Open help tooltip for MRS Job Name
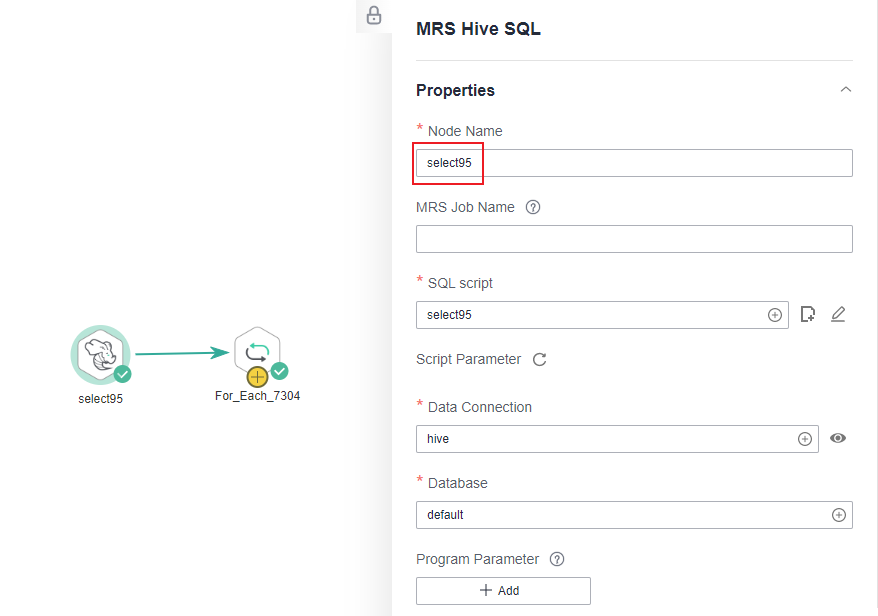 [533, 207]
